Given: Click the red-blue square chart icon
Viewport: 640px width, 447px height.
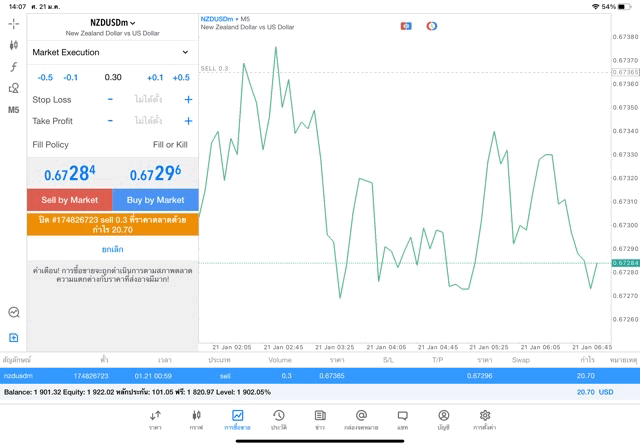Looking at the screenshot, I should 406,26.
